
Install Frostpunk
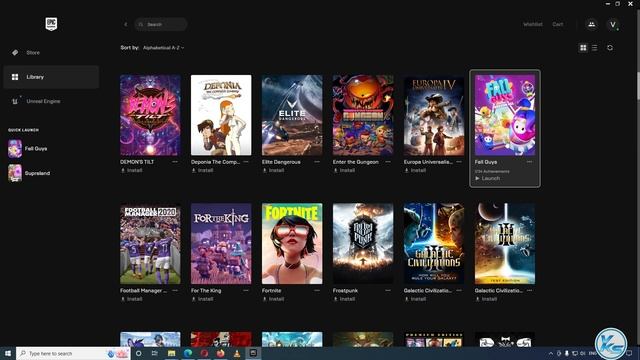pos(344,299)
